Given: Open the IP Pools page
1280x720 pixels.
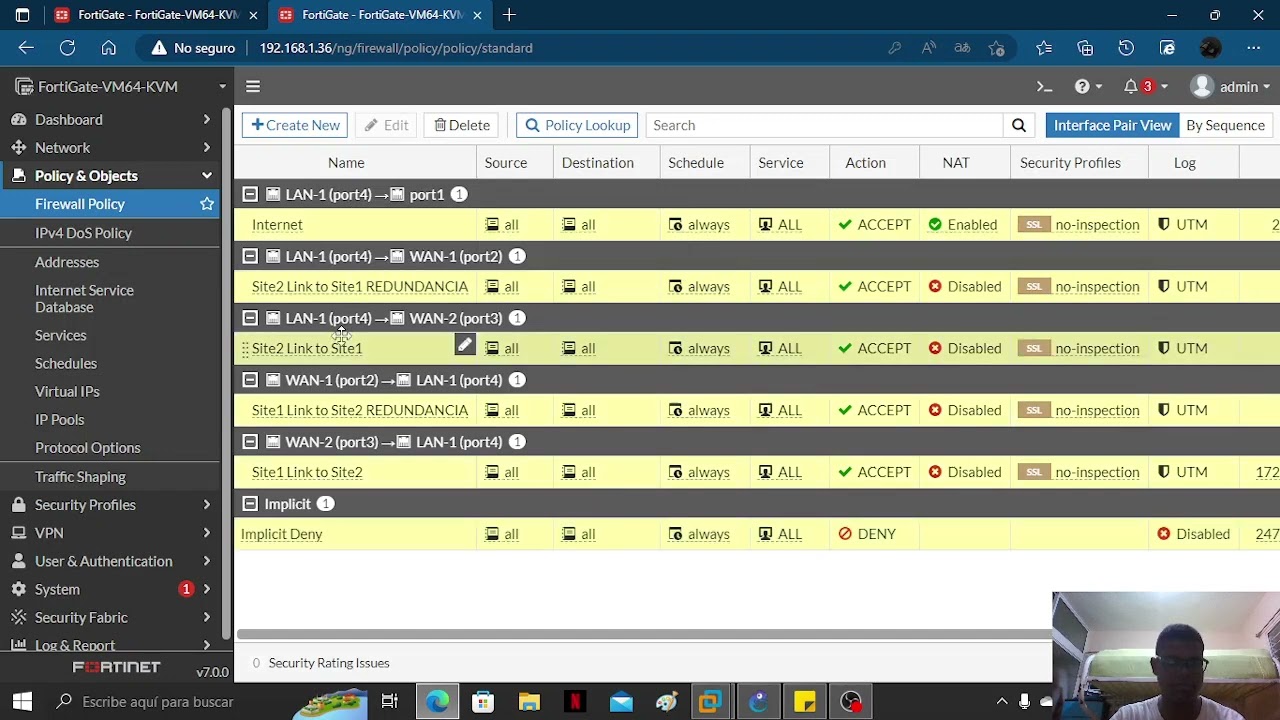Looking at the screenshot, I should pyautogui.click(x=60, y=420).
